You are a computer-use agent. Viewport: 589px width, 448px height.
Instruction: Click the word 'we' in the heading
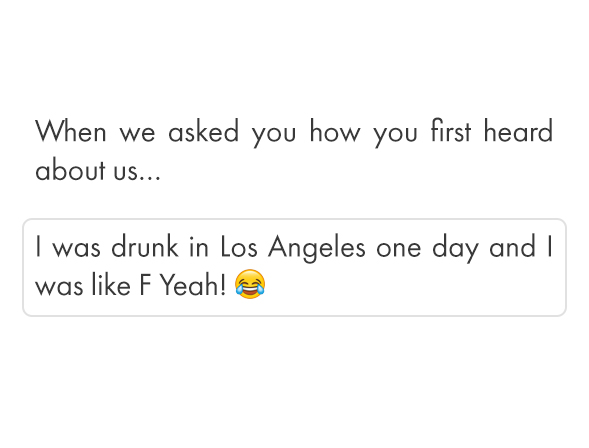[x=137, y=133]
